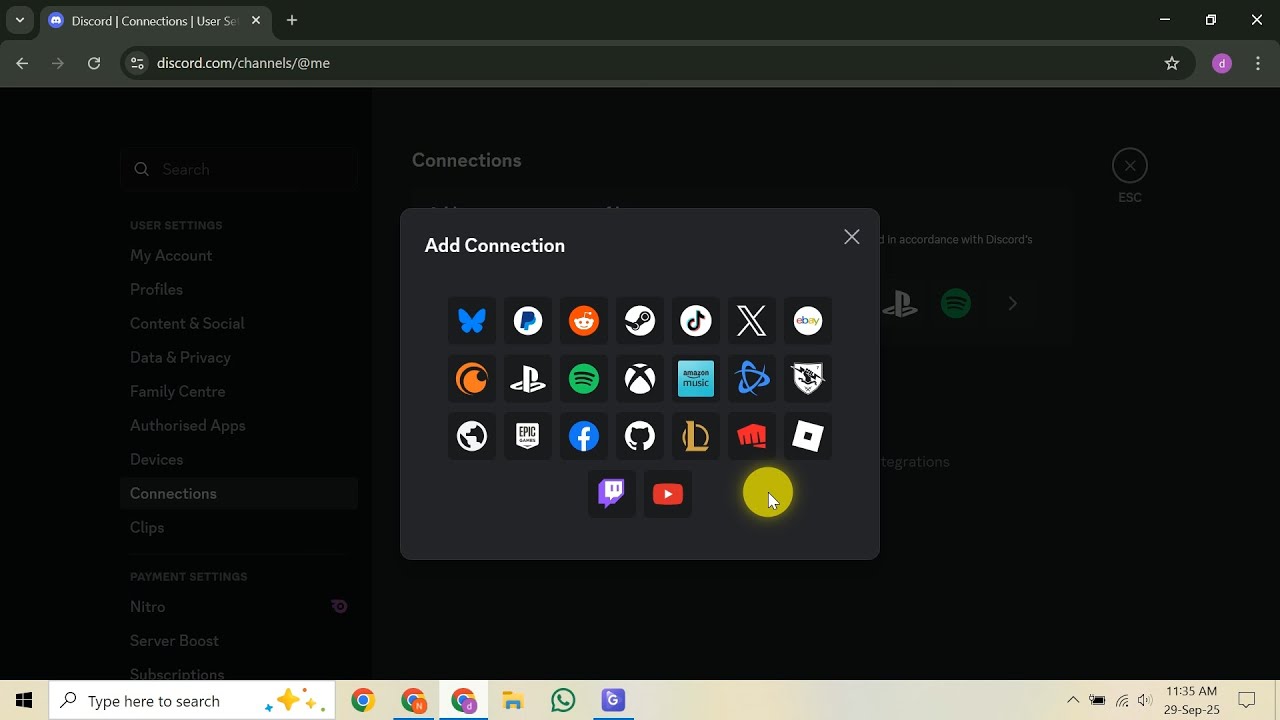Open the tab search dropdown
This screenshot has width=1280, height=720.
coord(19,20)
